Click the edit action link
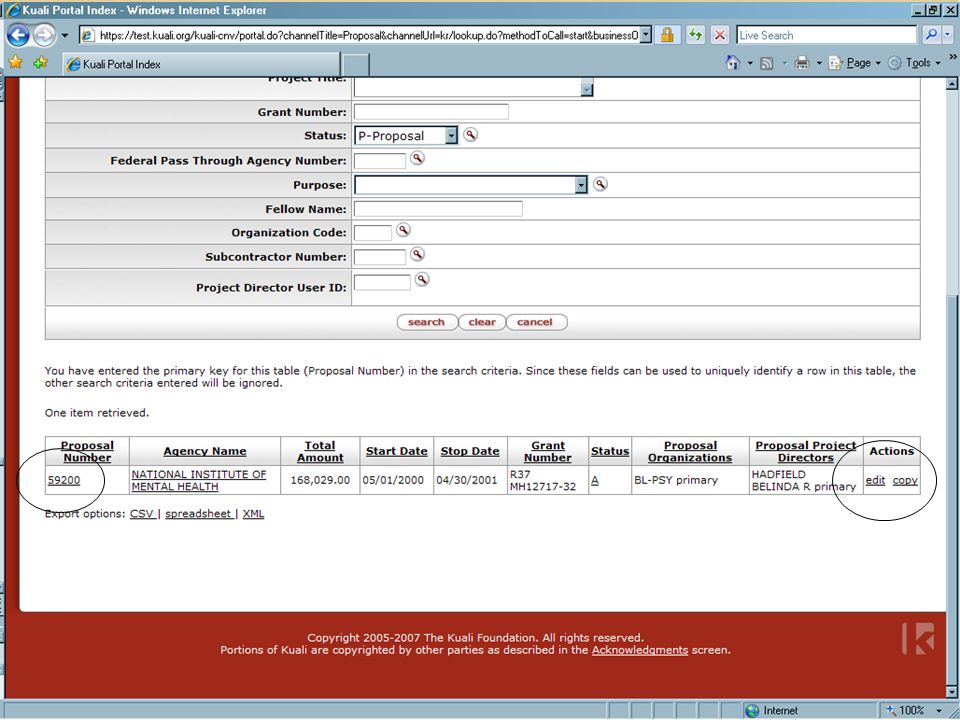960x720 pixels. pos(876,481)
